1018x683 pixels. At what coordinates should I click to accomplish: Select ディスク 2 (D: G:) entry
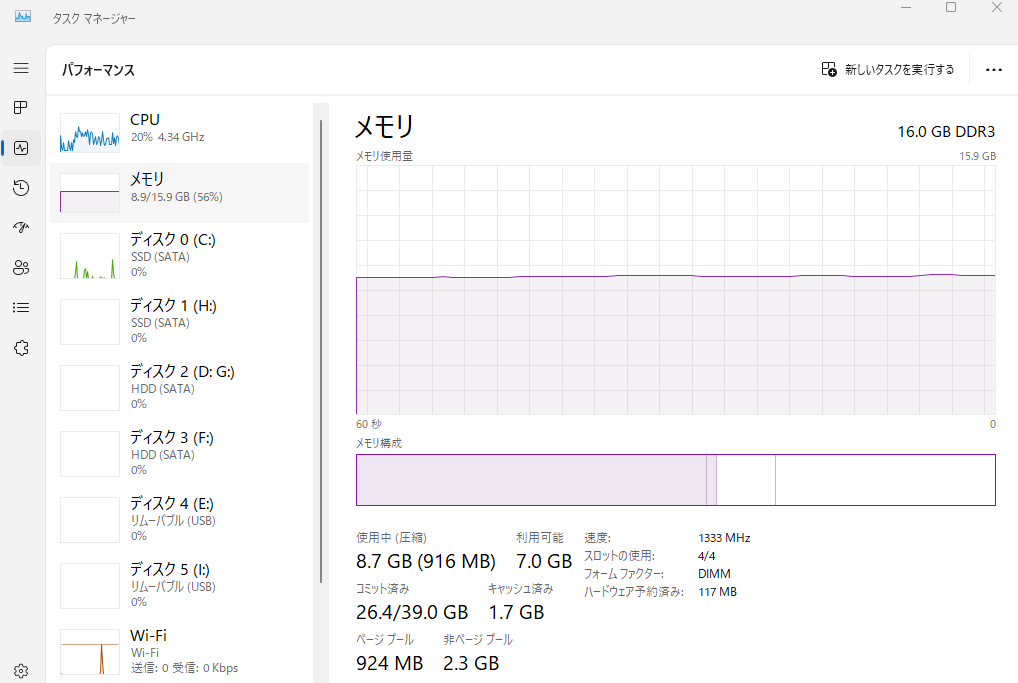(179, 388)
